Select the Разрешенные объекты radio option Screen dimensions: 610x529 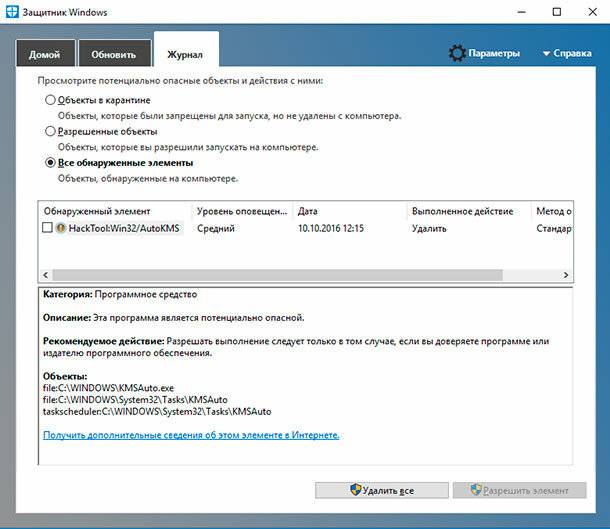point(50,131)
